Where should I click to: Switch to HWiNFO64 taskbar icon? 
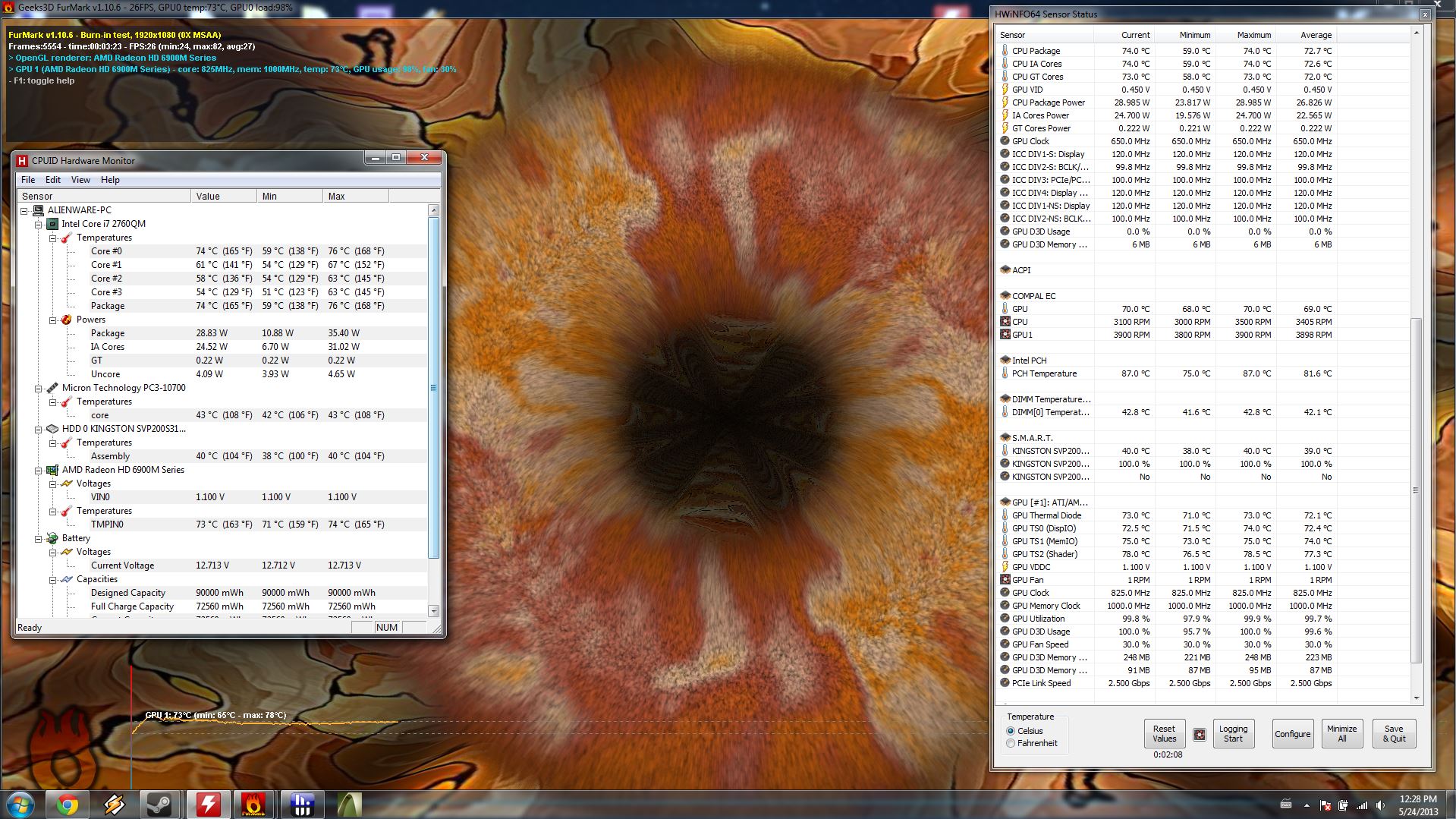(302, 805)
